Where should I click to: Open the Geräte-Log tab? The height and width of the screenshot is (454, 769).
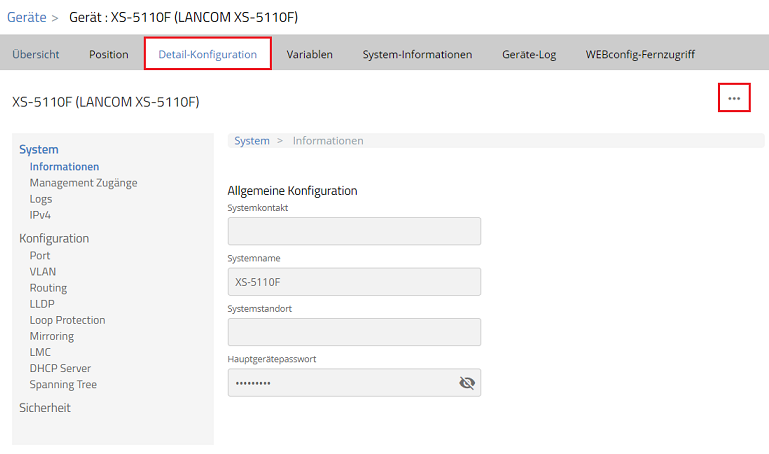click(x=529, y=54)
